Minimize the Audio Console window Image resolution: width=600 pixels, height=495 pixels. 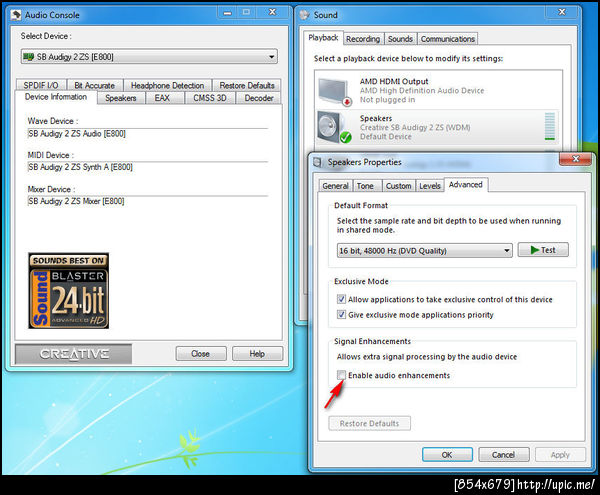coord(228,12)
